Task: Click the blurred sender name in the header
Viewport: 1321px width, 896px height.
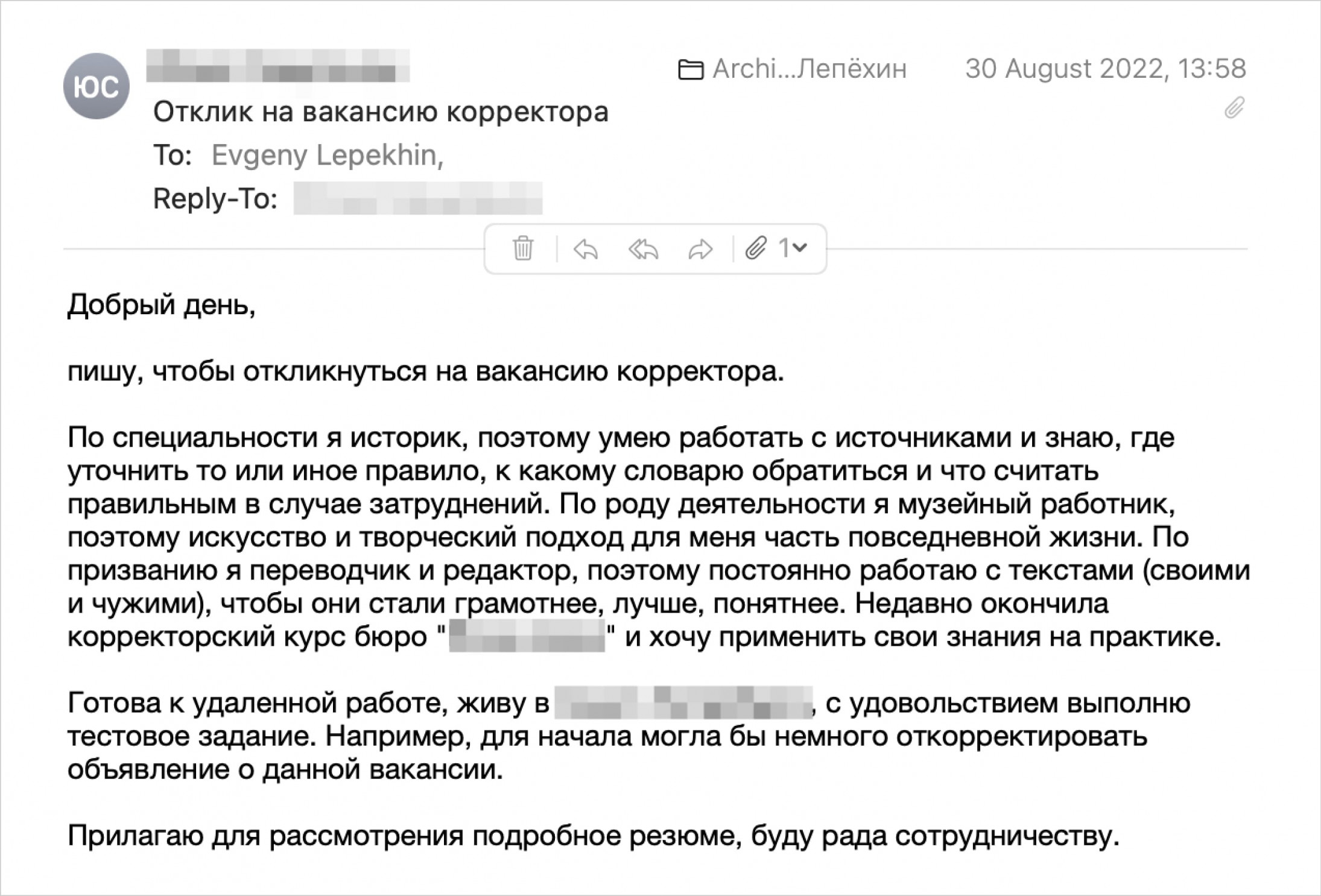Action: [x=277, y=66]
